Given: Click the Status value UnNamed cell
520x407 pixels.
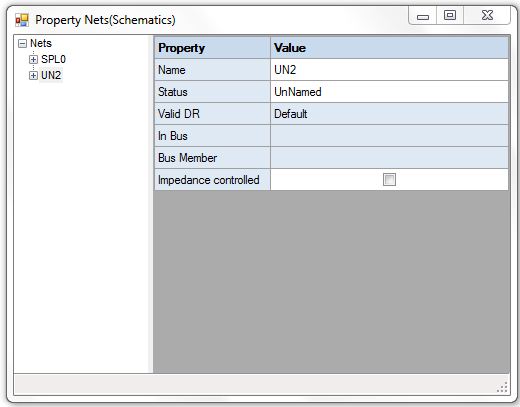Looking at the screenshot, I should point(389,92).
